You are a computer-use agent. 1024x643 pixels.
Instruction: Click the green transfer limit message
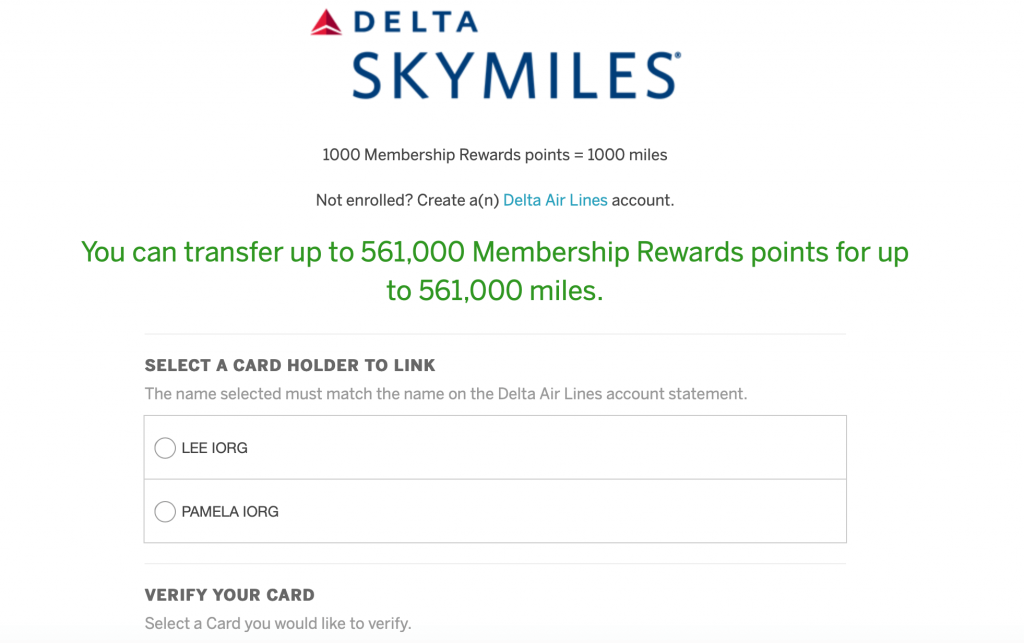coord(494,270)
